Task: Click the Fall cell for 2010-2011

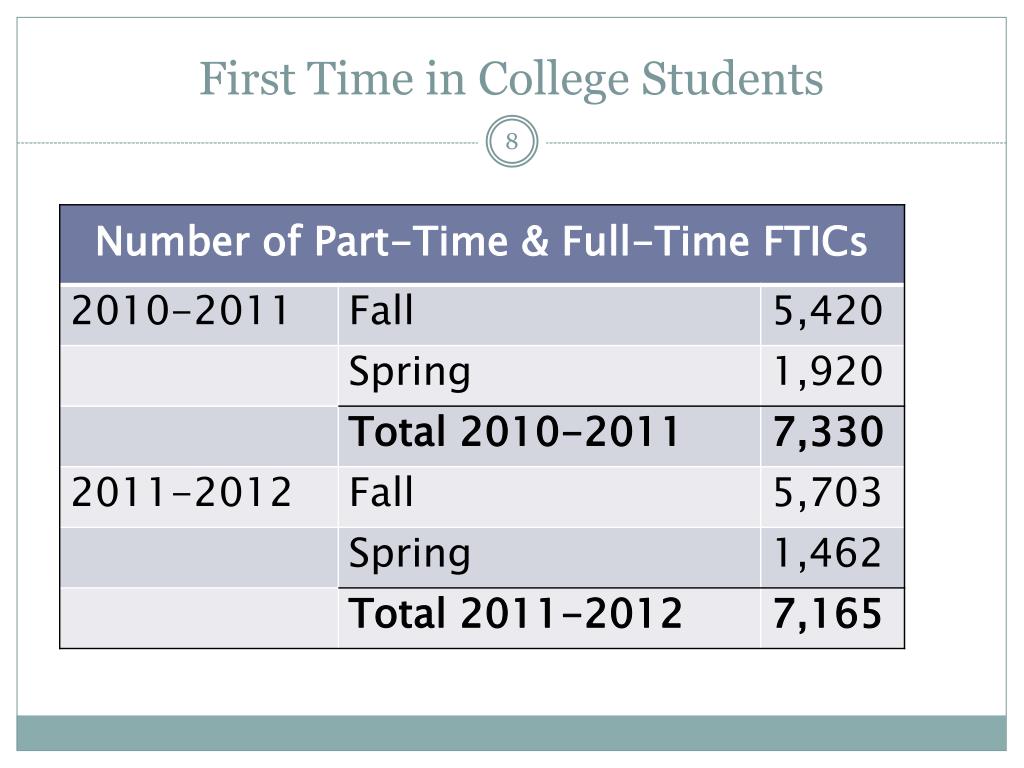Action: pyautogui.click(x=549, y=315)
